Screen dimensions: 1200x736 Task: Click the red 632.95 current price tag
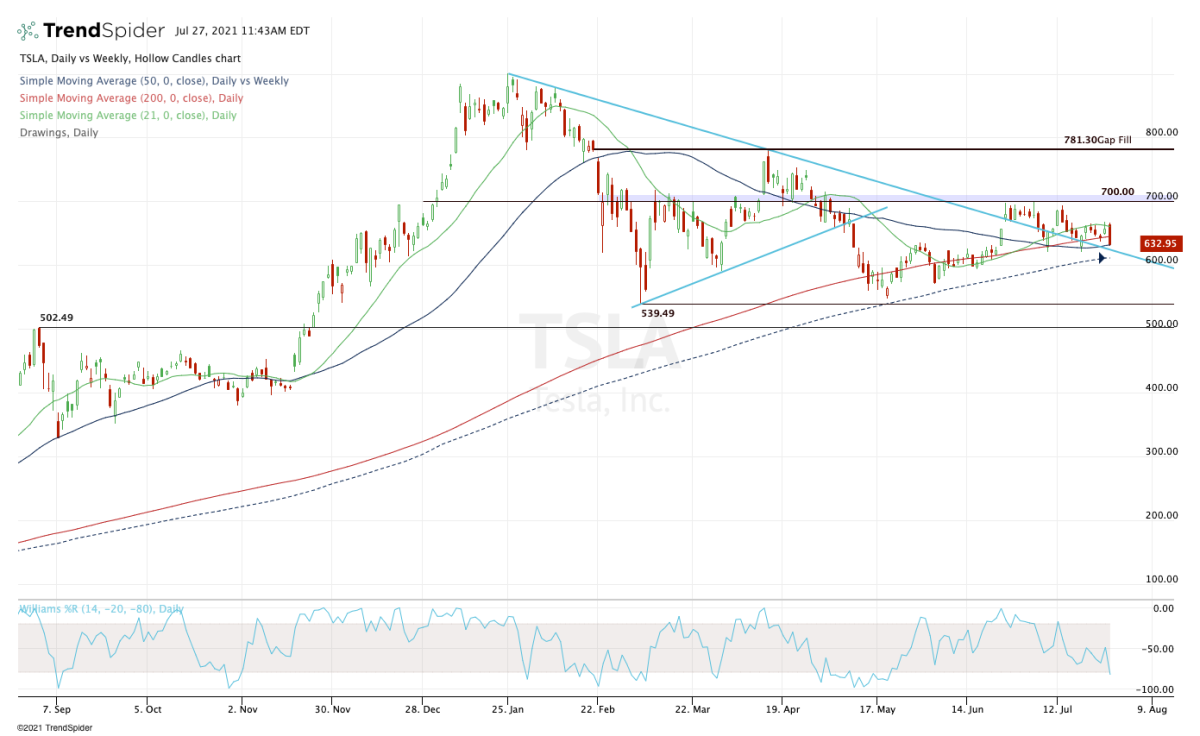[1160, 243]
